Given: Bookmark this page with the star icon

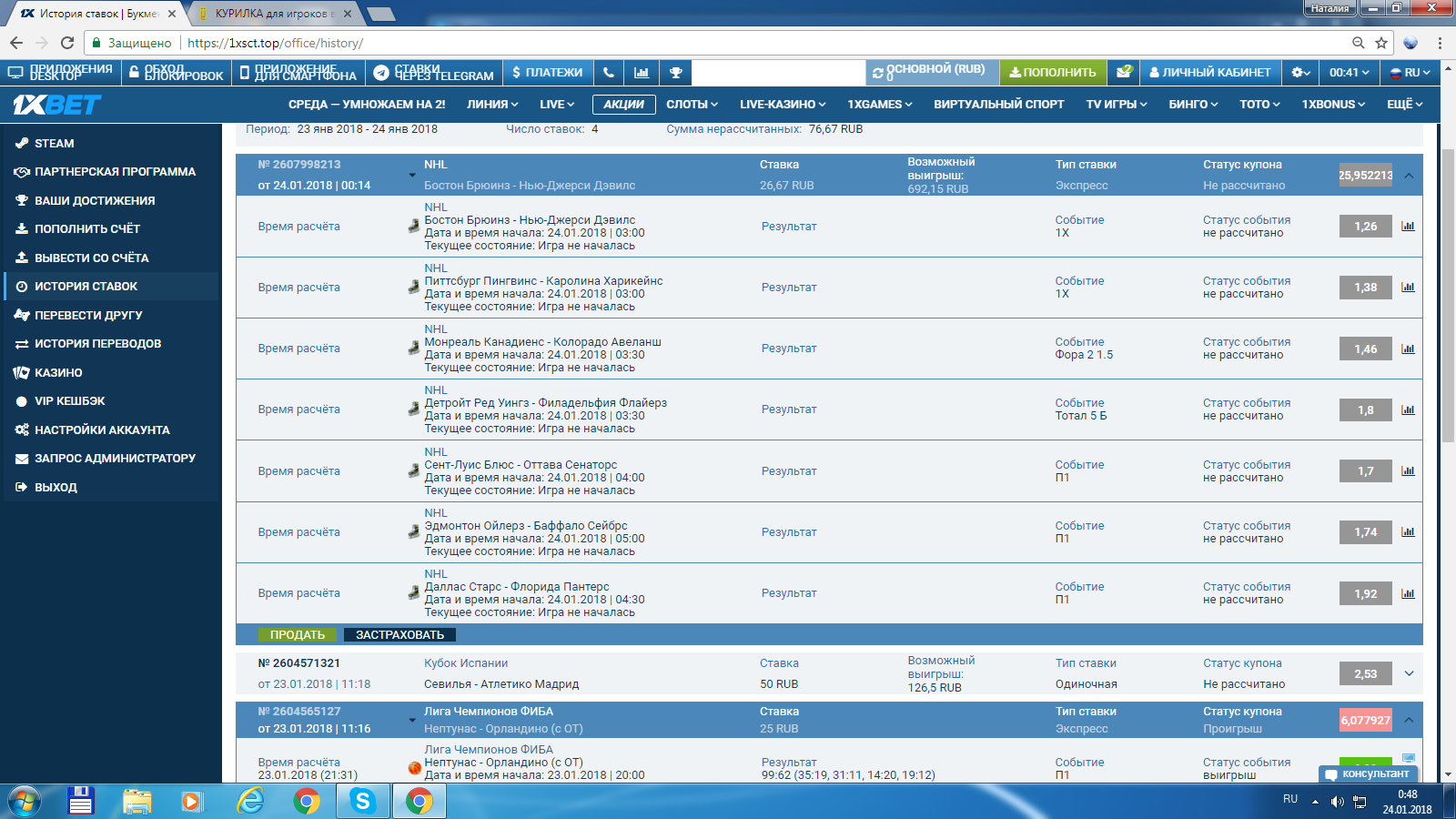Looking at the screenshot, I should 1381,43.
